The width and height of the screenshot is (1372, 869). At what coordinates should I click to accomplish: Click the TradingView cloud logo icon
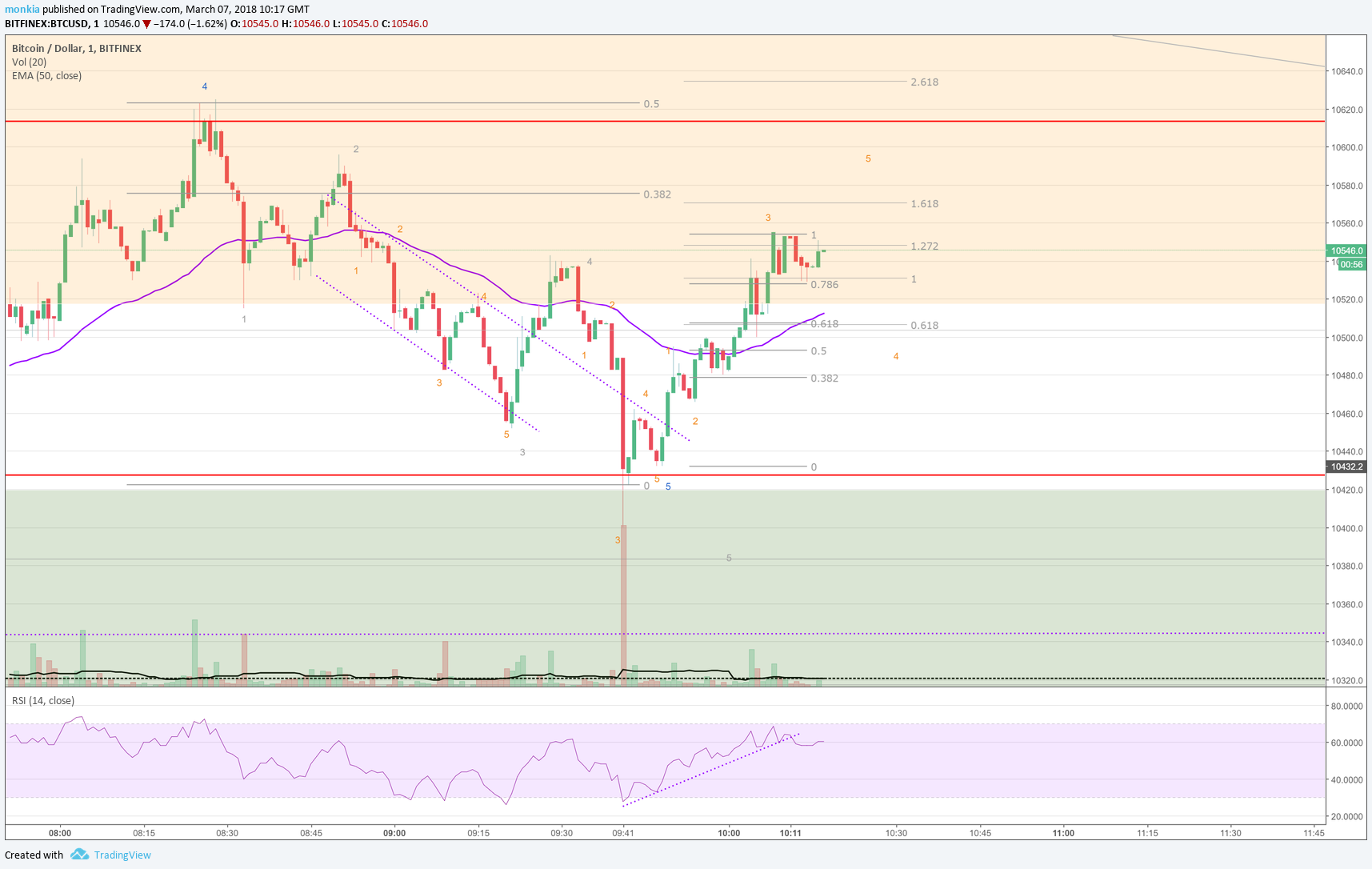point(79,855)
